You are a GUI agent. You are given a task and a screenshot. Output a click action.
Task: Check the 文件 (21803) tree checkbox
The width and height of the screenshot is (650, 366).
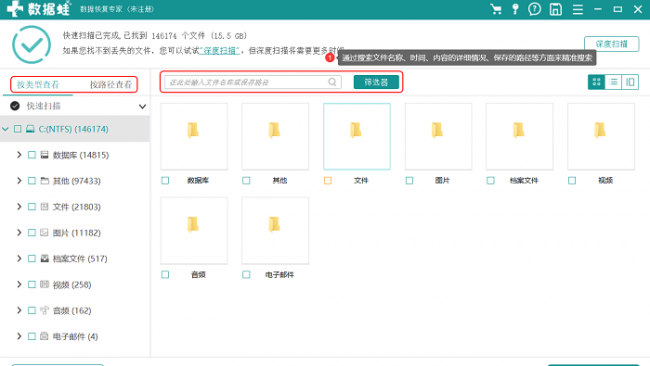point(32,206)
